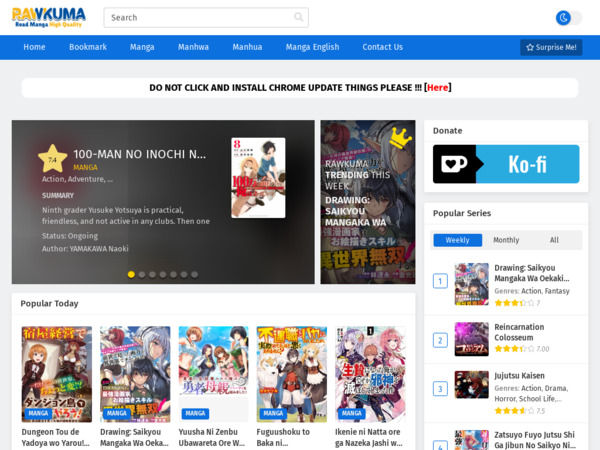Click star rating of Jujutsu Kaisen
The height and width of the screenshot is (450, 600).
tap(514, 411)
